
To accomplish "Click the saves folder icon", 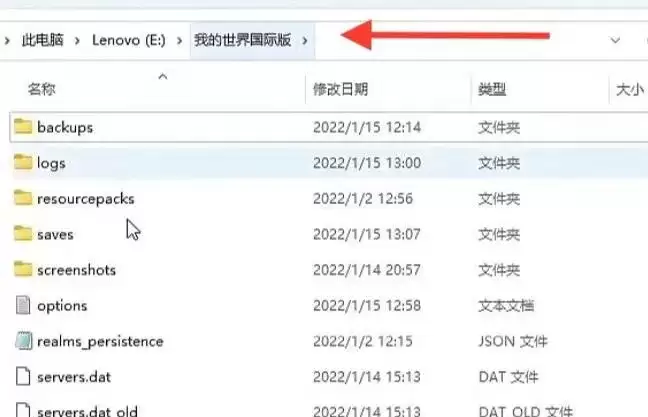I will [x=23, y=234].
